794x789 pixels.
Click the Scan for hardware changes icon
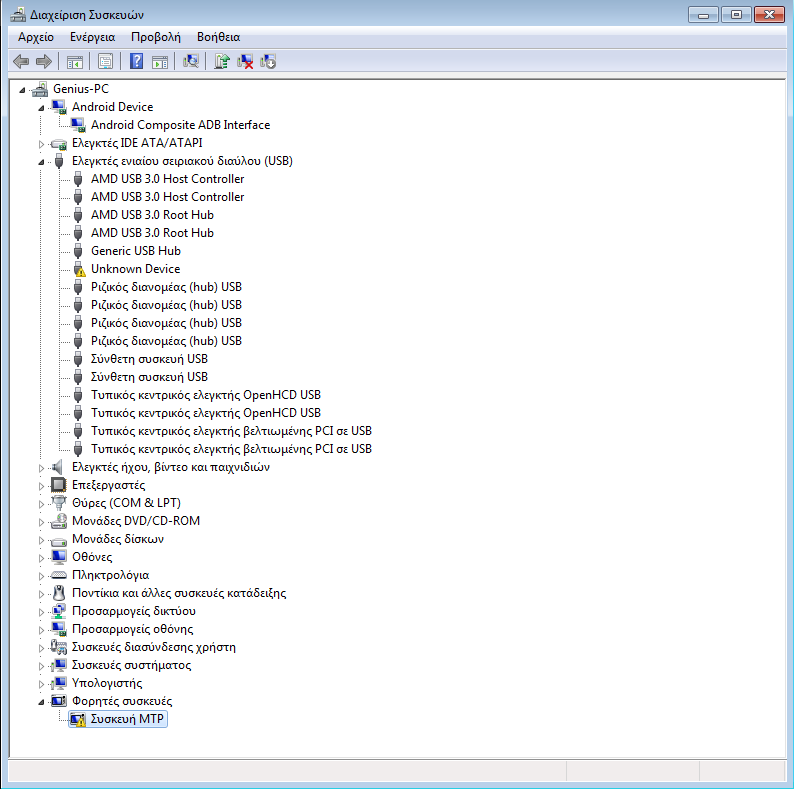click(x=191, y=61)
